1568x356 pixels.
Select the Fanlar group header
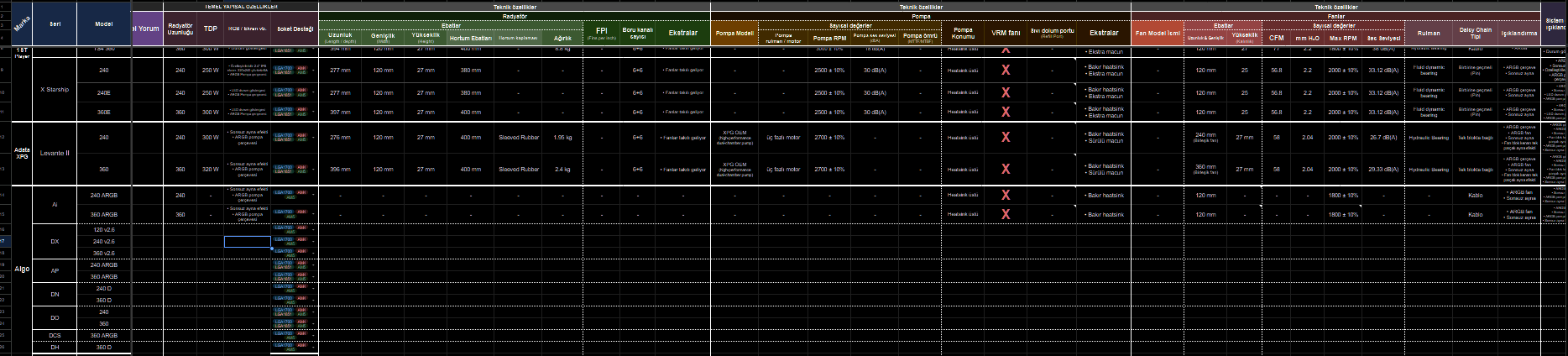(x=1336, y=15)
